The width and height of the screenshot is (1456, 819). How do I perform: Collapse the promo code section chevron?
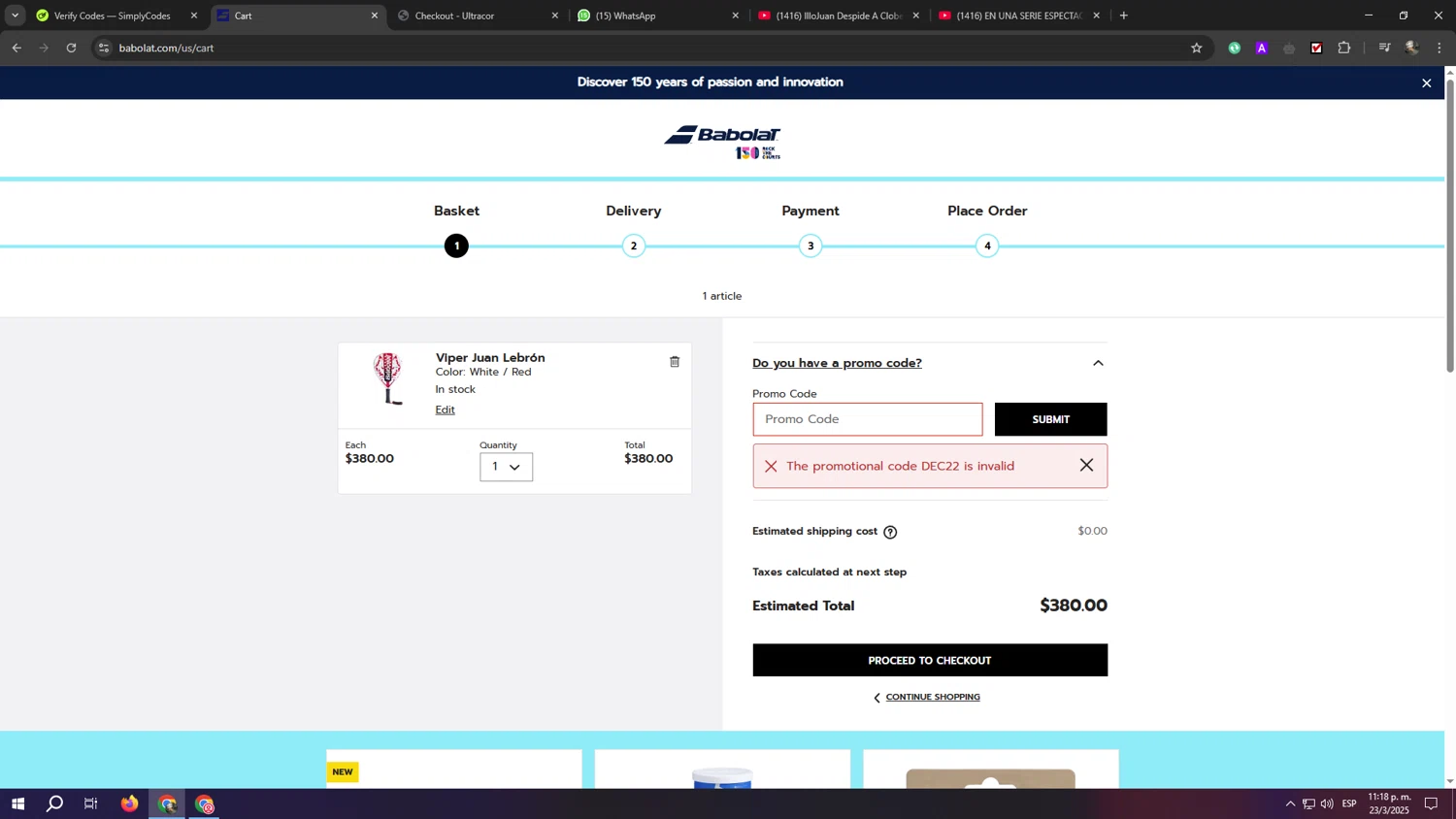pyautogui.click(x=1098, y=363)
